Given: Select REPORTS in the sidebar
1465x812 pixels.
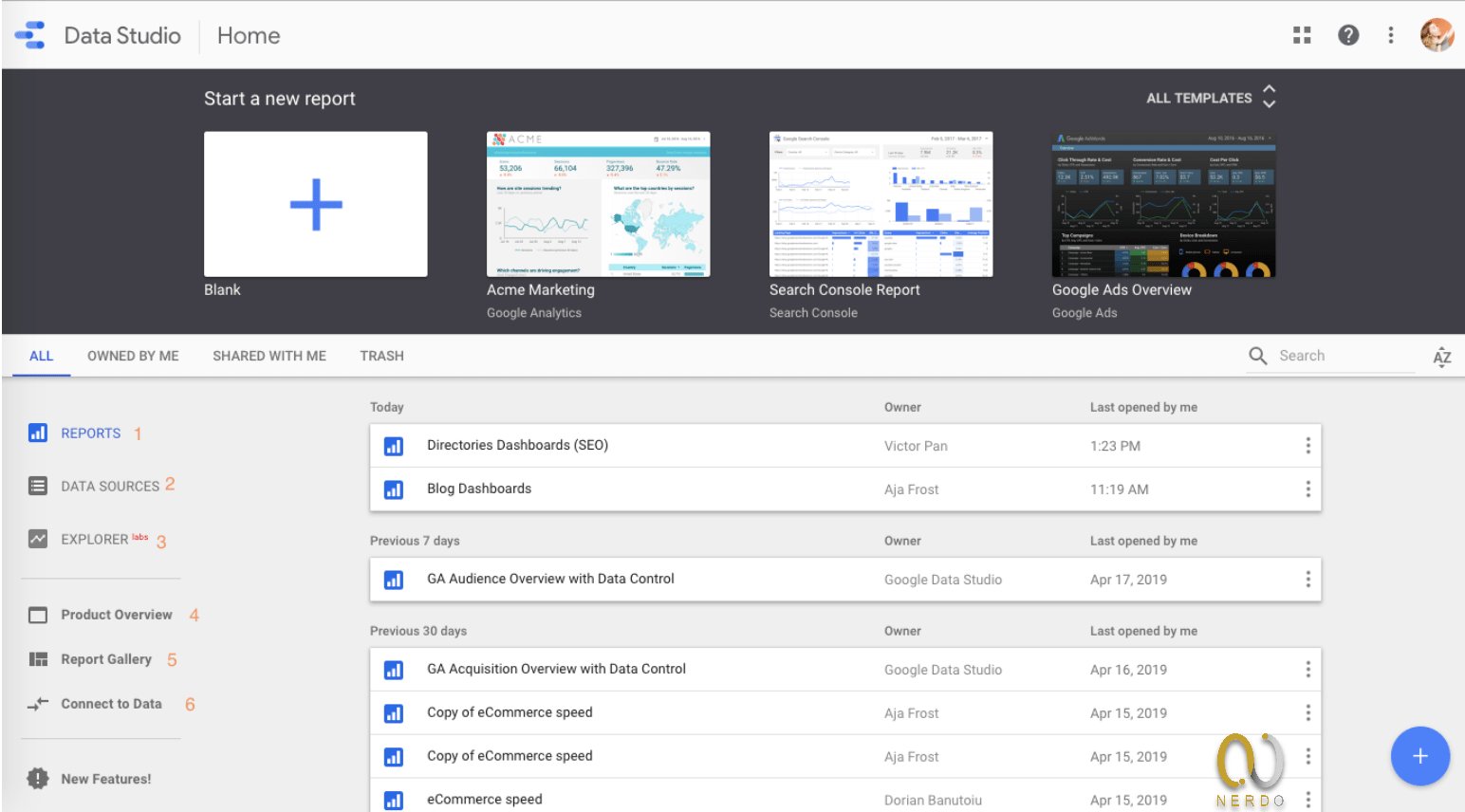Looking at the screenshot, I should click(x=91, y=433).
